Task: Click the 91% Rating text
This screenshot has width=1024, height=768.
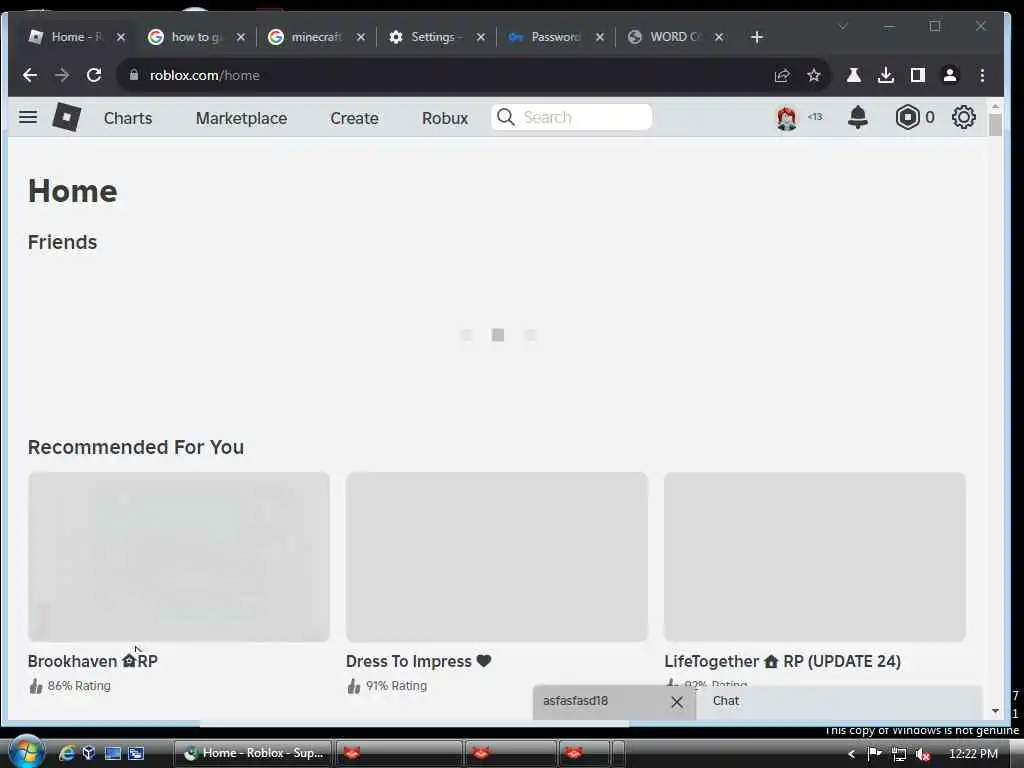Action: pos(396,686)
